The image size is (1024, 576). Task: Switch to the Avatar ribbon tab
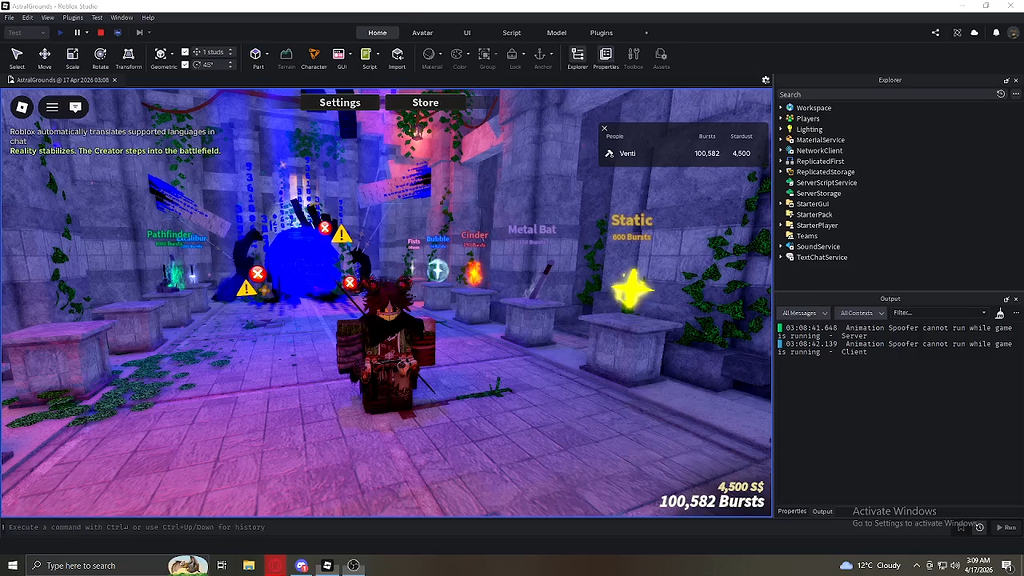tap(423, 33)
